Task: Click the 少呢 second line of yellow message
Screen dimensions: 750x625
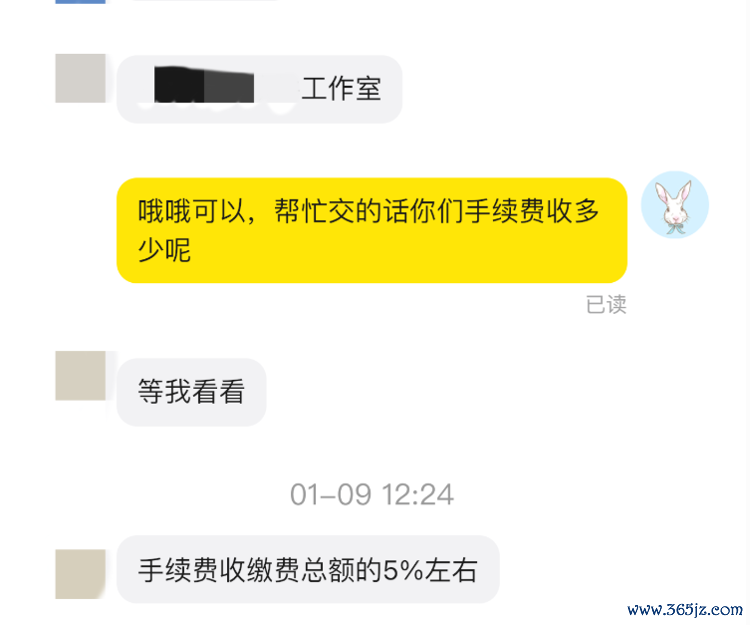Action: point(165,250)
